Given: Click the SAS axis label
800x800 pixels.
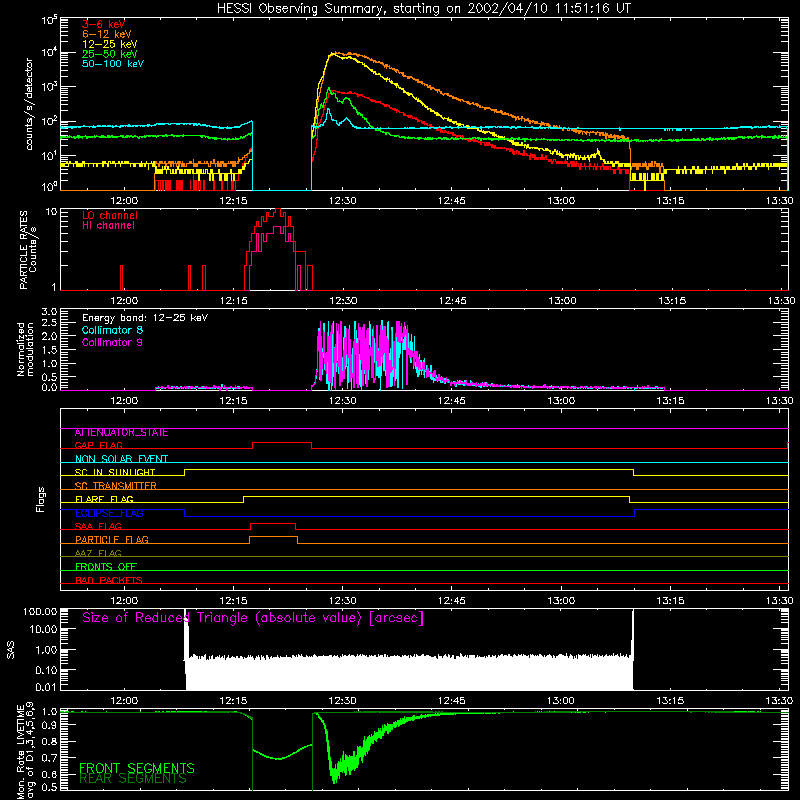Looking at the screenshot, I should pyautogui.click(x=11, y=650).
